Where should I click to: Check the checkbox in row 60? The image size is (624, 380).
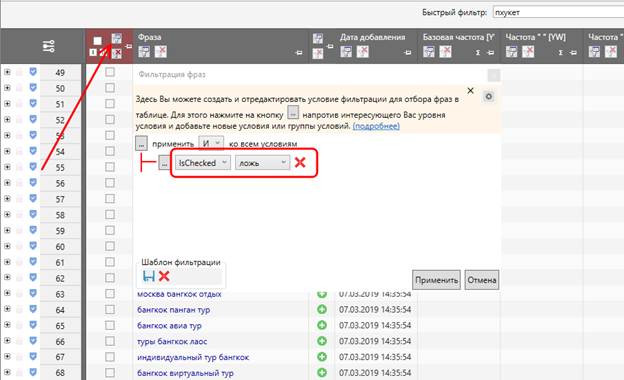click(x=110, y=246)
